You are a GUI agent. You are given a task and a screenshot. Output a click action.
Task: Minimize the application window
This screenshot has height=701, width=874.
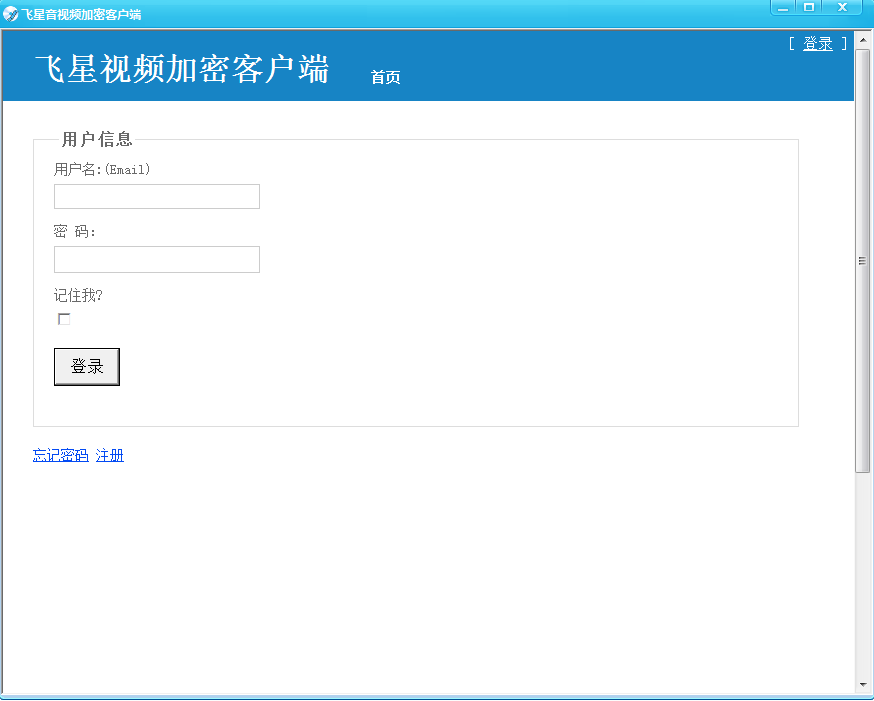pyautogui.click(x=783, y=8)
